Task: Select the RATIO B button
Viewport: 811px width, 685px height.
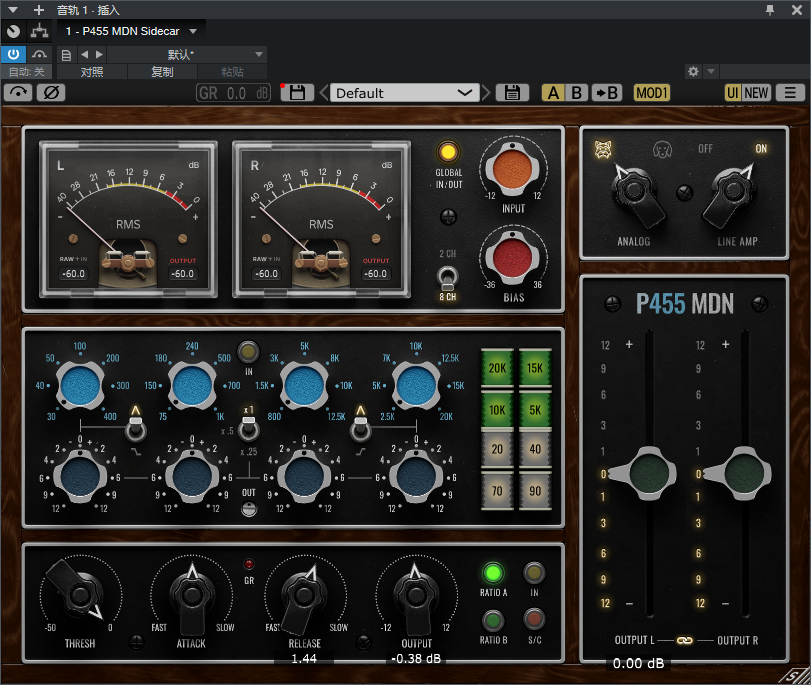Action: tap(492, 620)
